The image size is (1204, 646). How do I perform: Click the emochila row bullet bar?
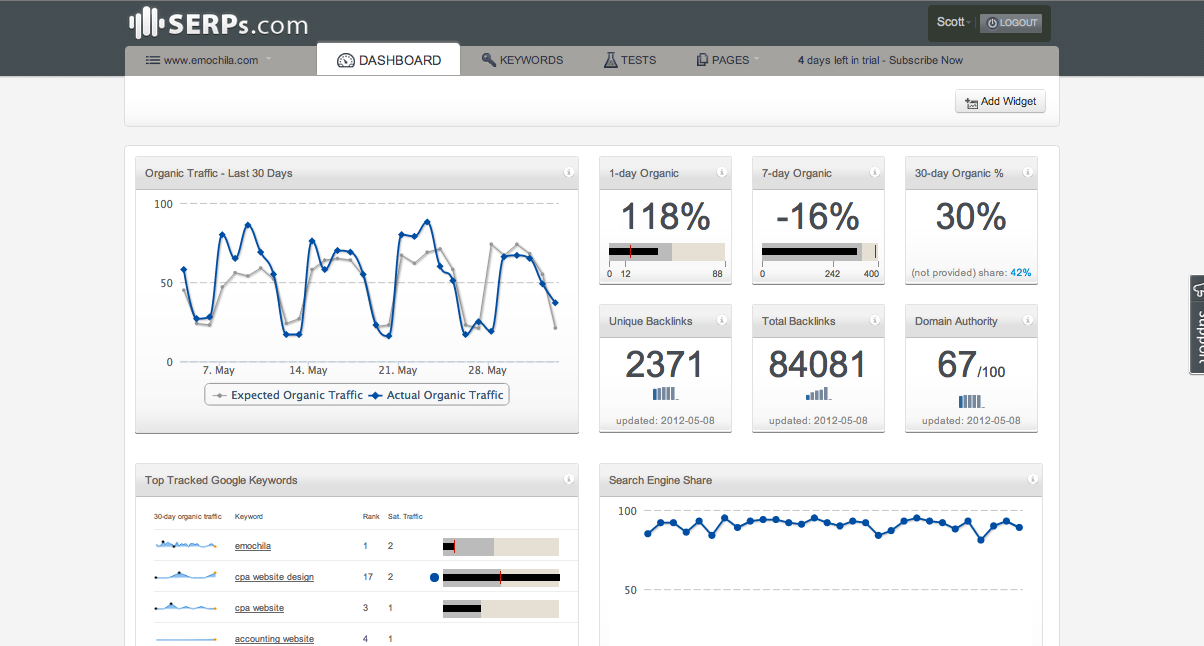(501, 546)
